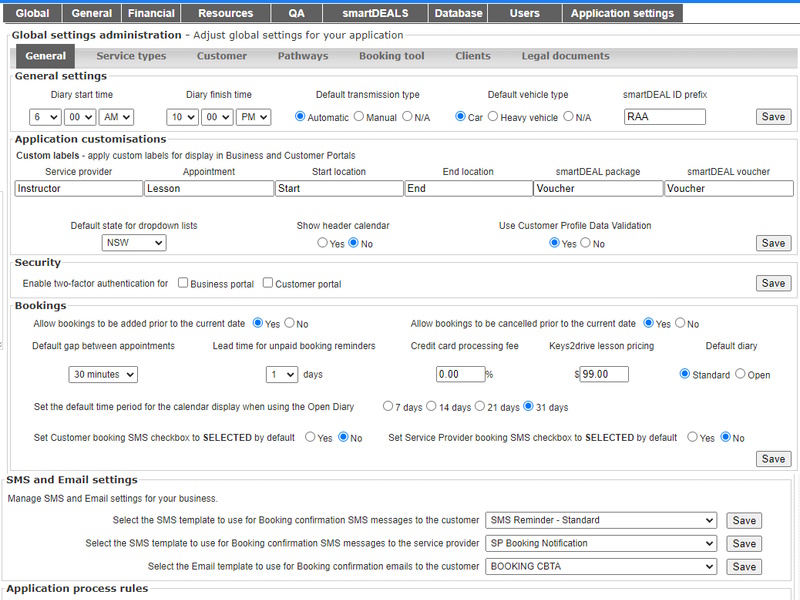
Task: Select Manual as default transmission type
Action: [x=358, y=117]
